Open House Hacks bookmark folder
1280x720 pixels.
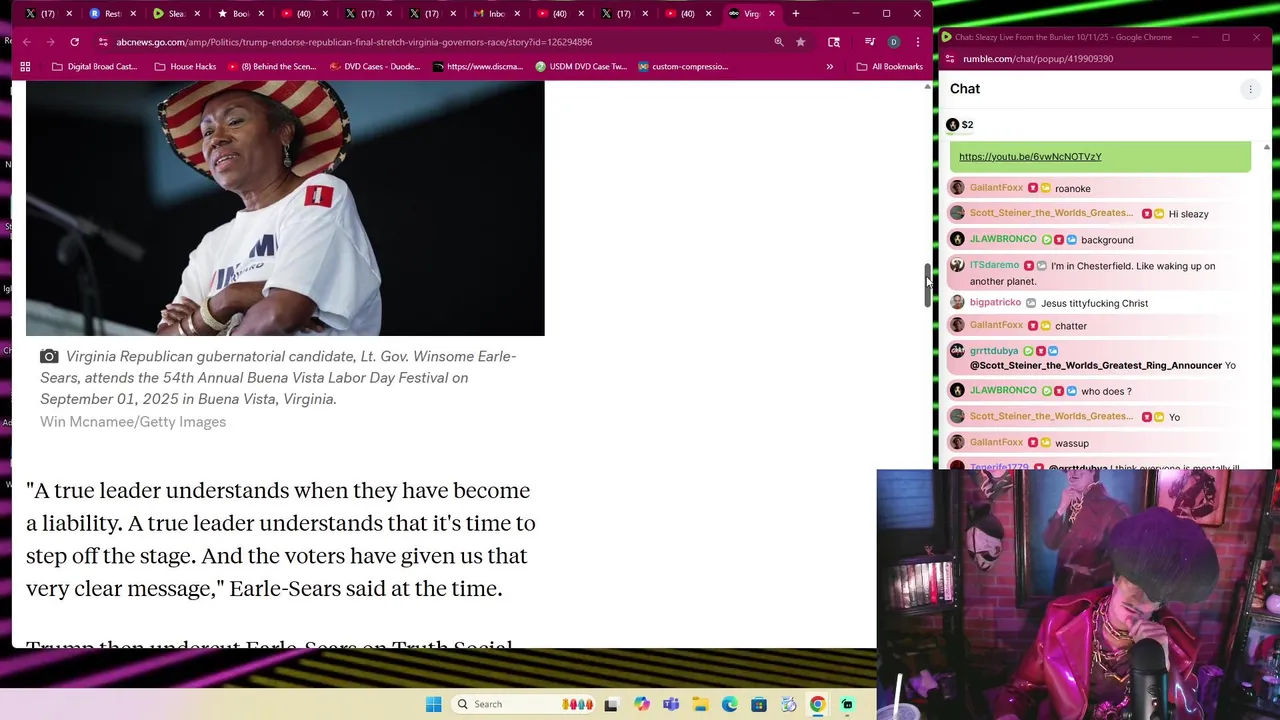coord(185,67)
